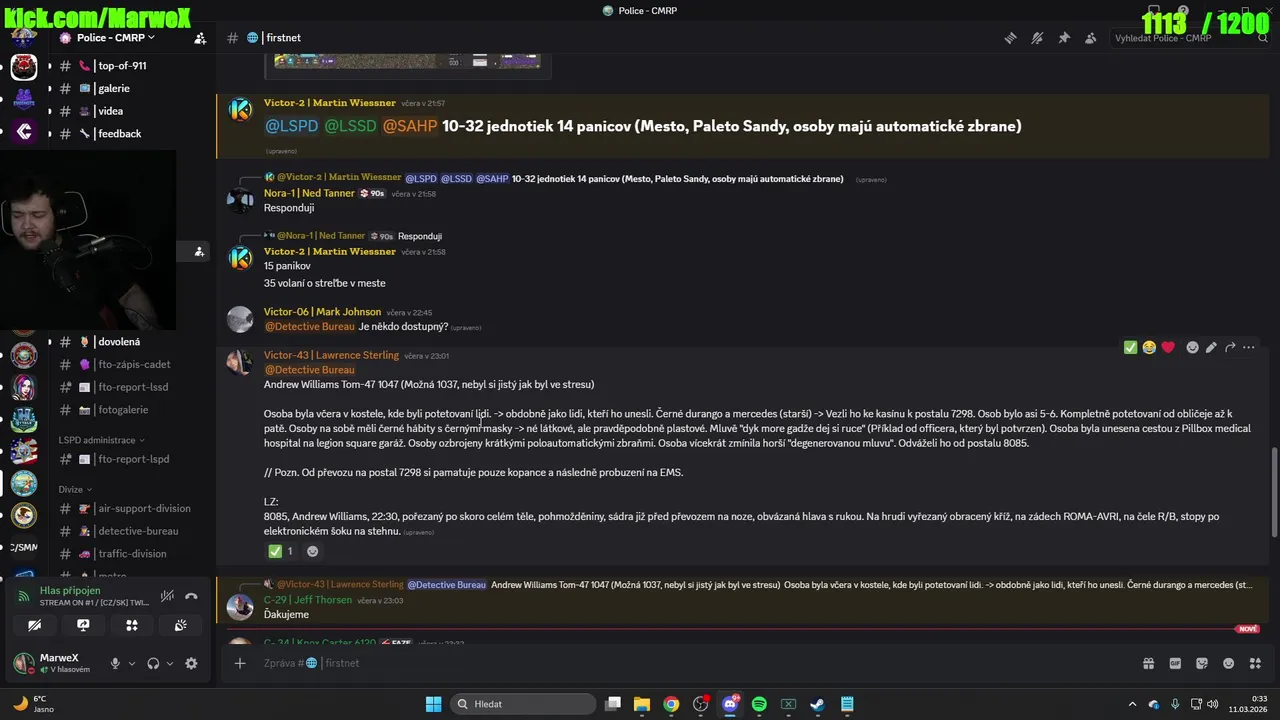Add red heart quick reaction
The width and height of the screenshot is (1280, 720).
pos(1168,347)
